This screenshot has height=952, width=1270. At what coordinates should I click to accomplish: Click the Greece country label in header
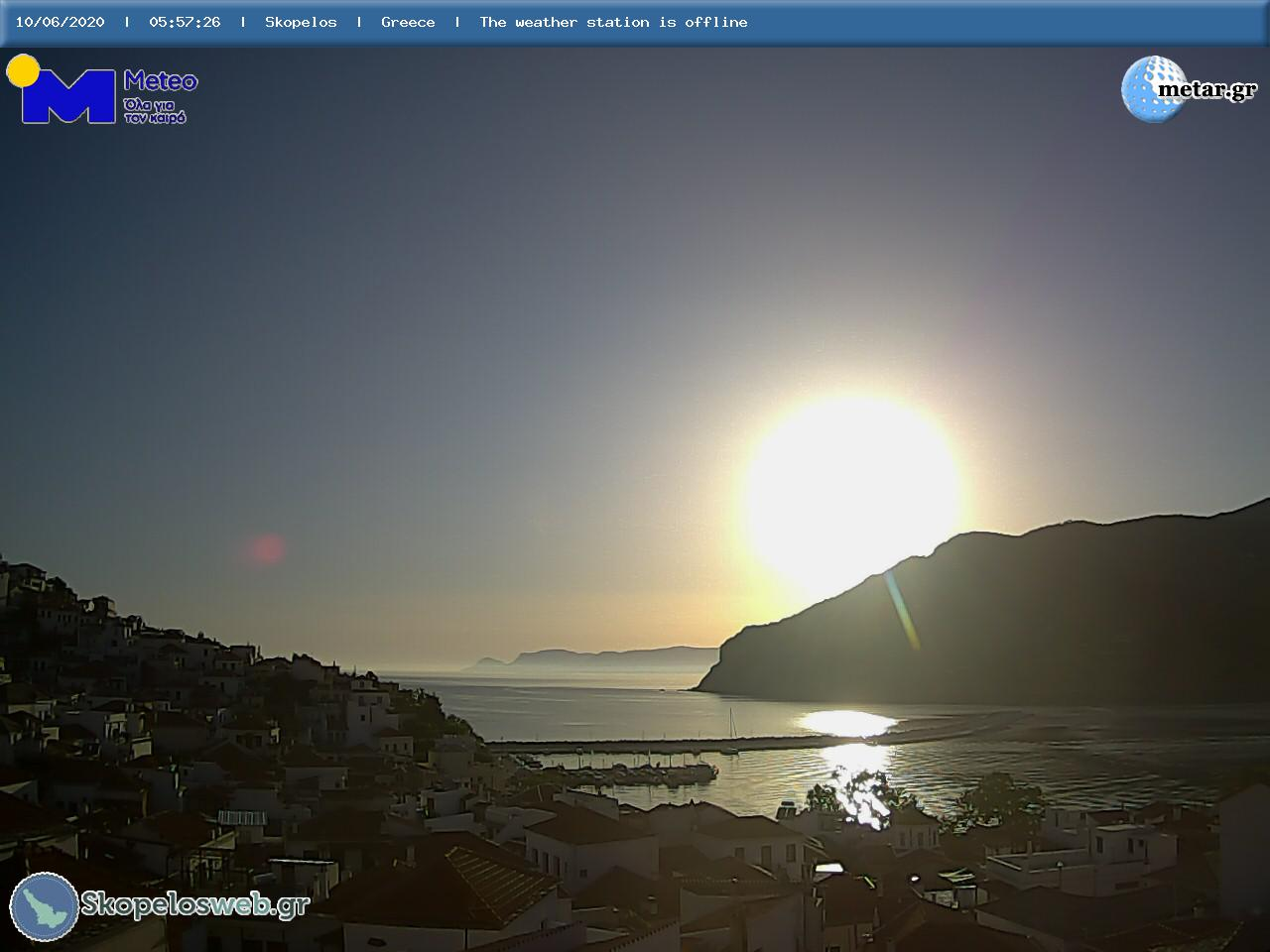[408, 22]
